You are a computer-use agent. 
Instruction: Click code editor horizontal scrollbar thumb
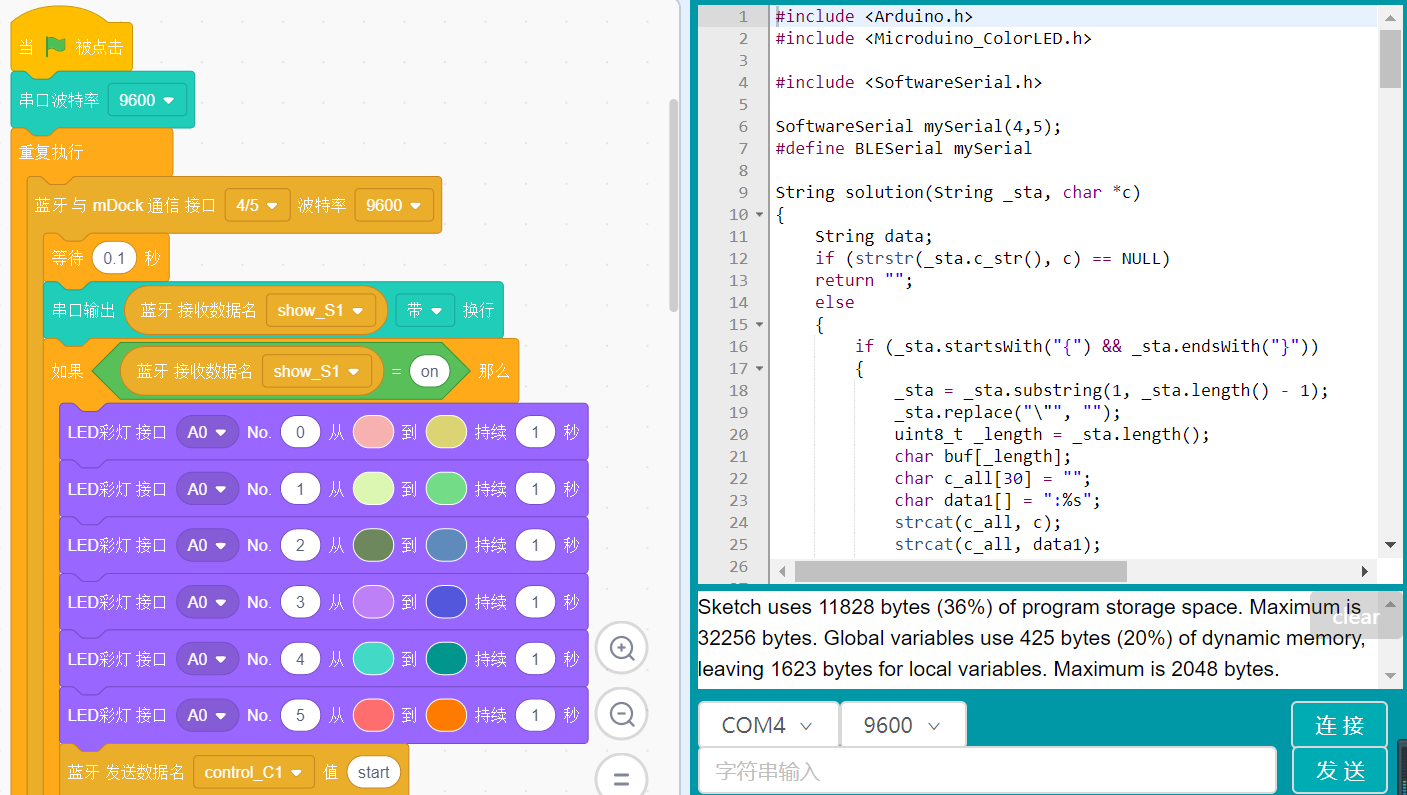coord(960,571)
